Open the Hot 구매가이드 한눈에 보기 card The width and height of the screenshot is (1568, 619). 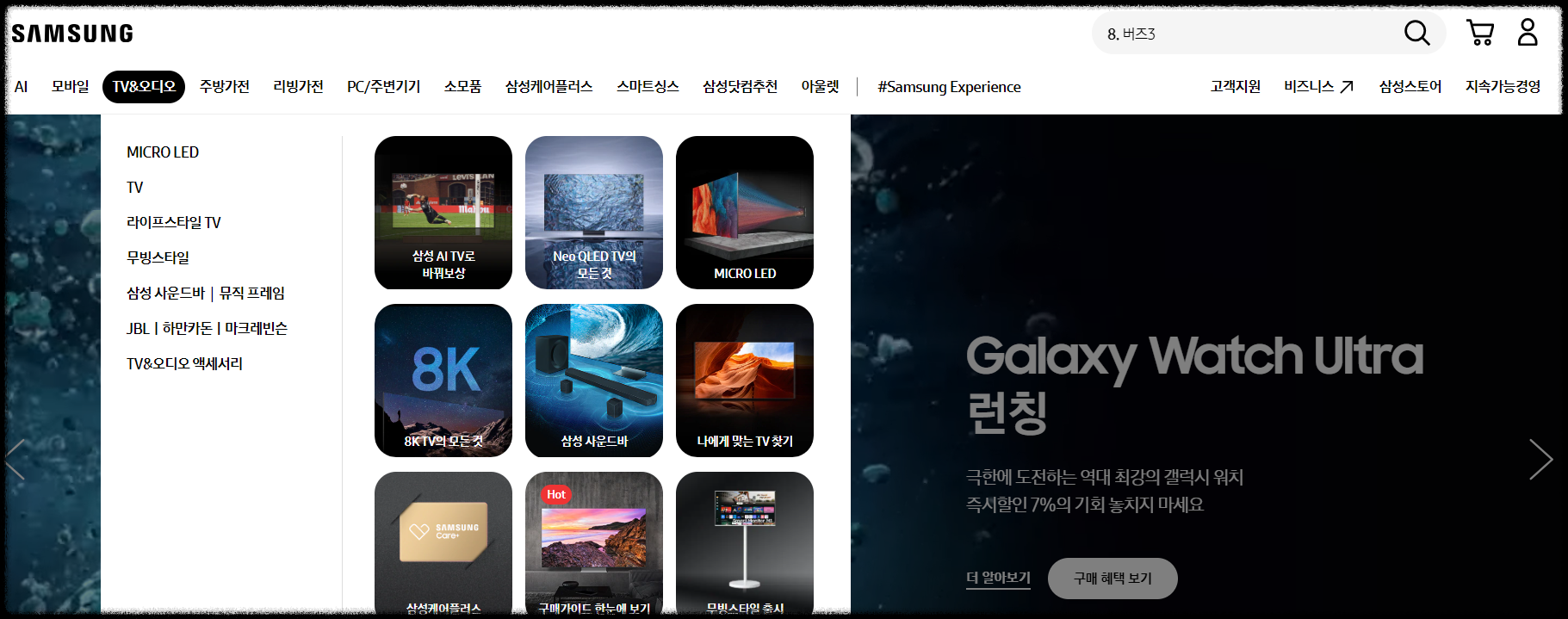pos(594,544)
